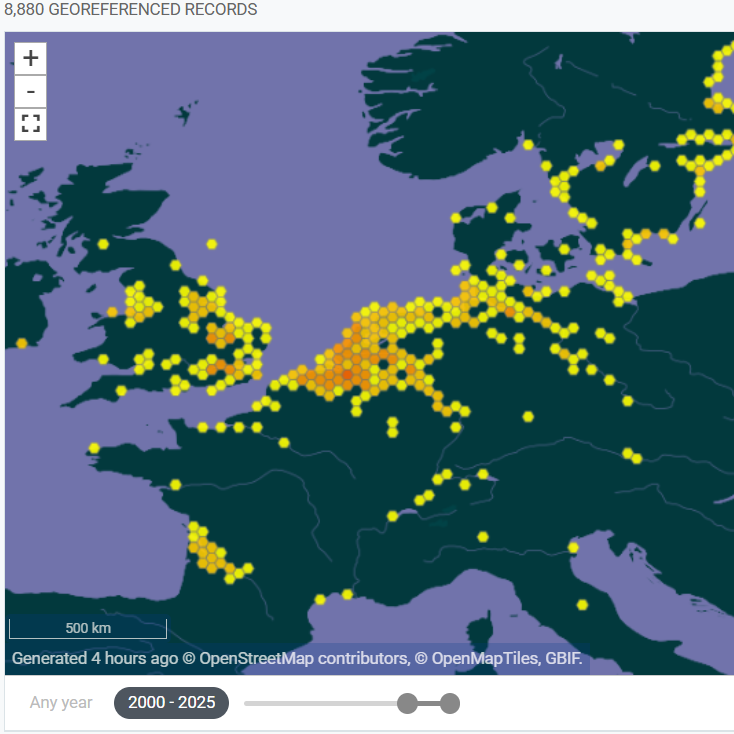This screenshot has height=734, width=734.
Task: Click the "2000 - 2025" year range pill
Action: click(x=171, y=703)
